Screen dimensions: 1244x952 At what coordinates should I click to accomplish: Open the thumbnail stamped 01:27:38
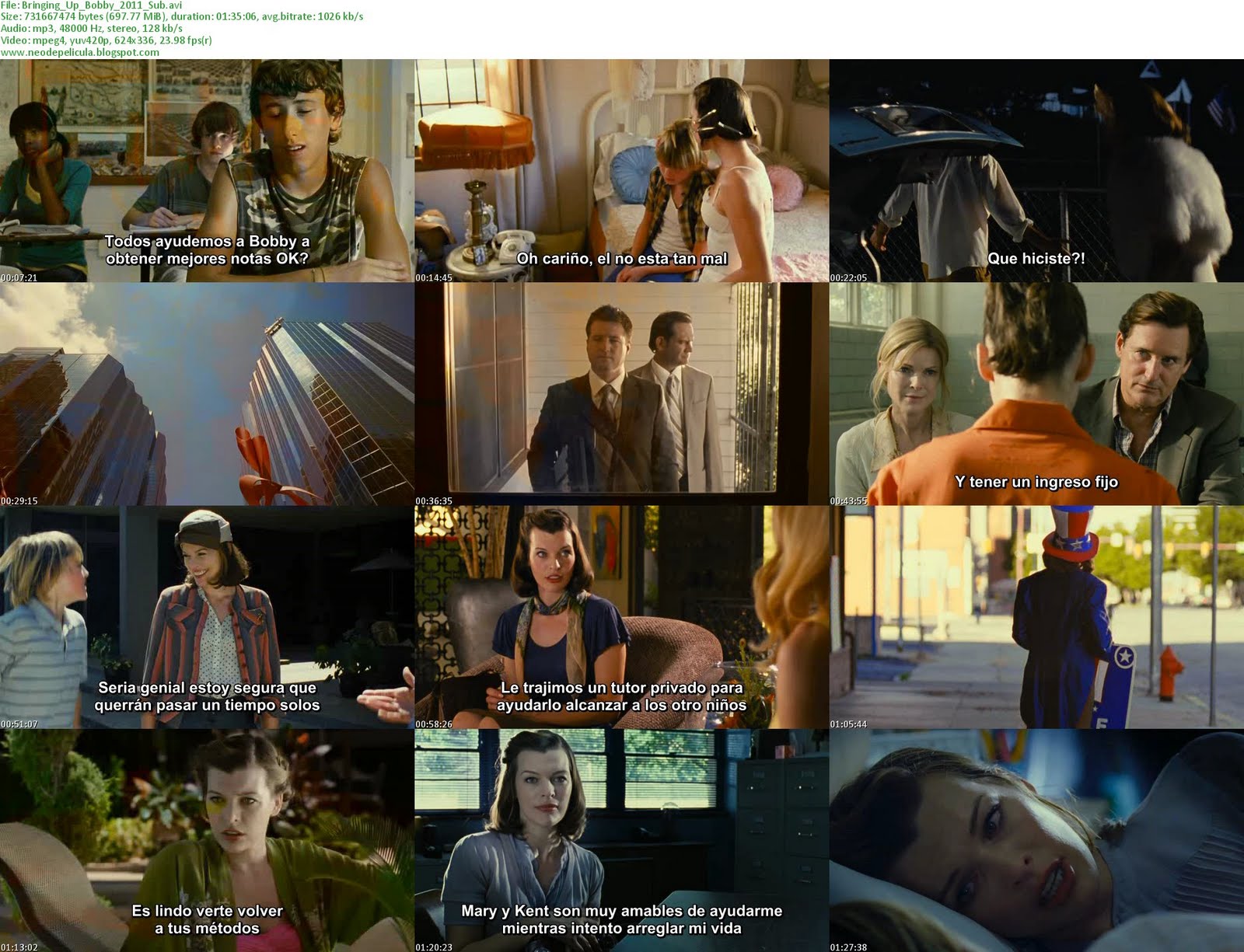tap(1036, 841)
